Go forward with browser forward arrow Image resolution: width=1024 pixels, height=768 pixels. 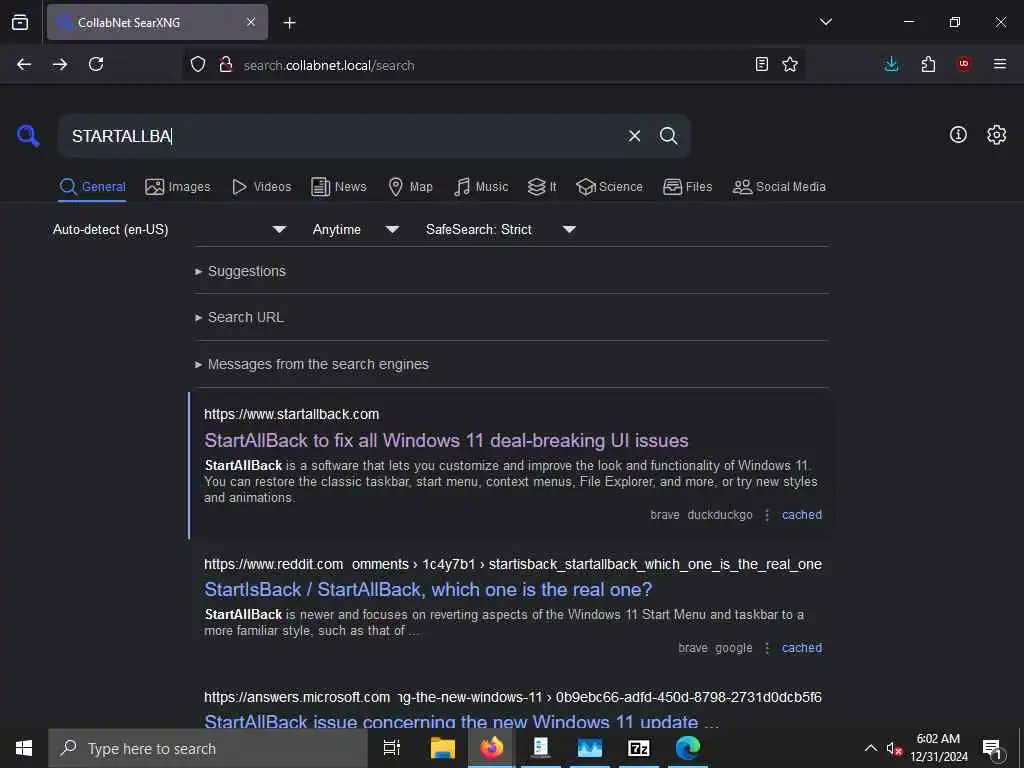click(x=60, y=64)
